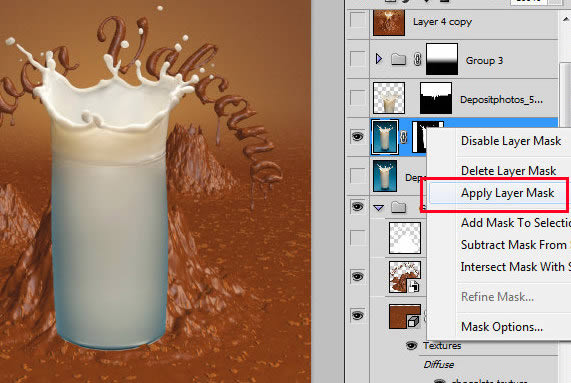Hide the expanded folder group
This screenshot has width=571, height=383.
(357, 206)
